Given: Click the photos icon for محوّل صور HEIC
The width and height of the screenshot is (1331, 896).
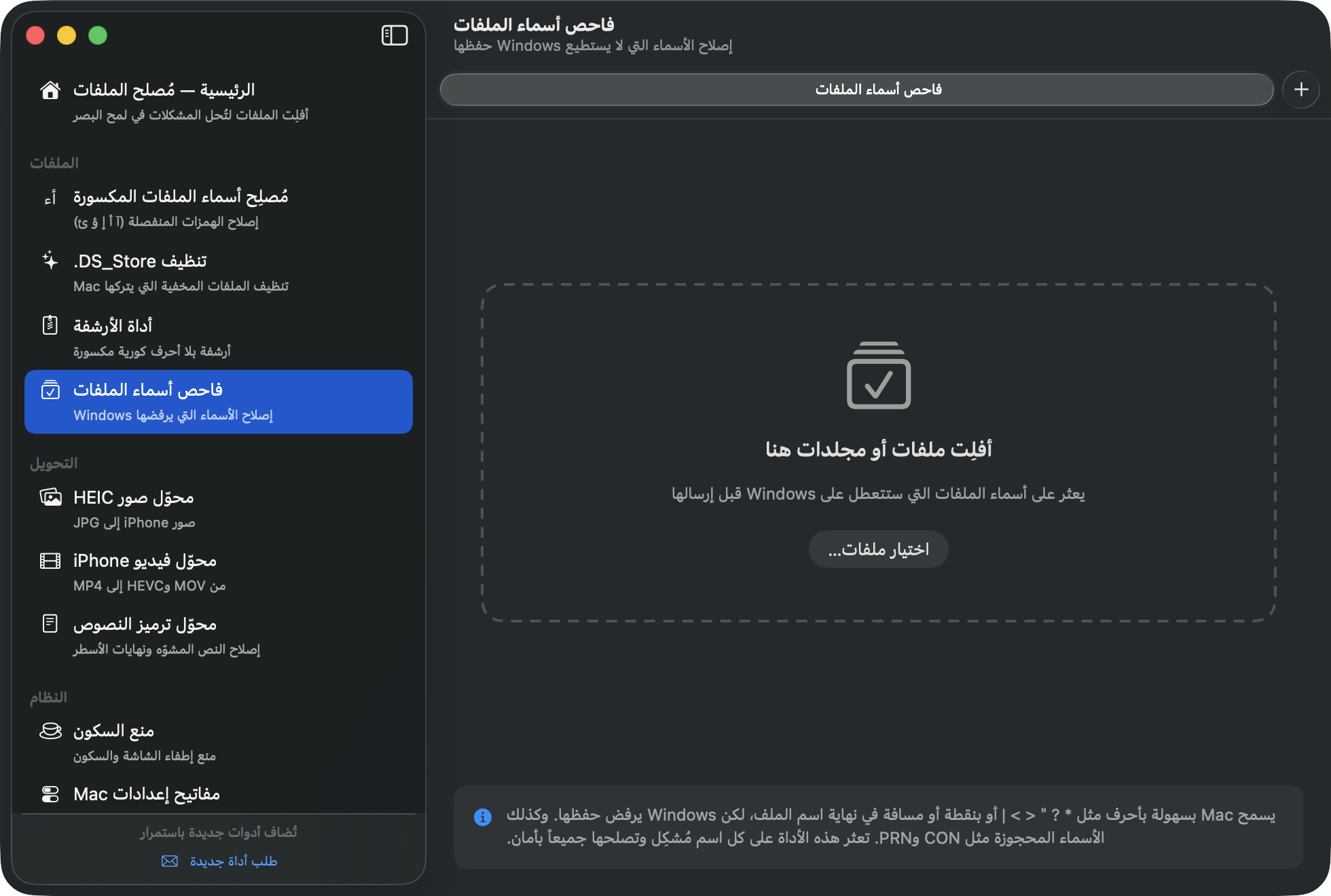Looking at the screenshot, I should click(50, 497).
